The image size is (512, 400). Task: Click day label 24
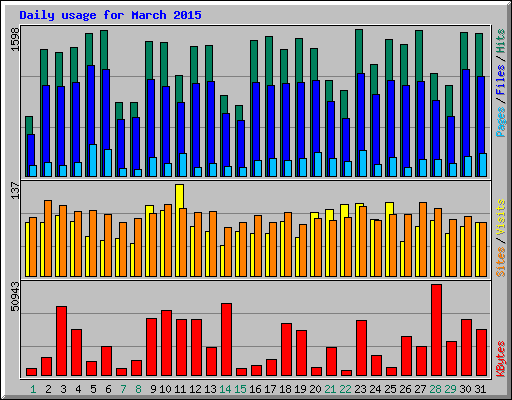tap(375, 389)
